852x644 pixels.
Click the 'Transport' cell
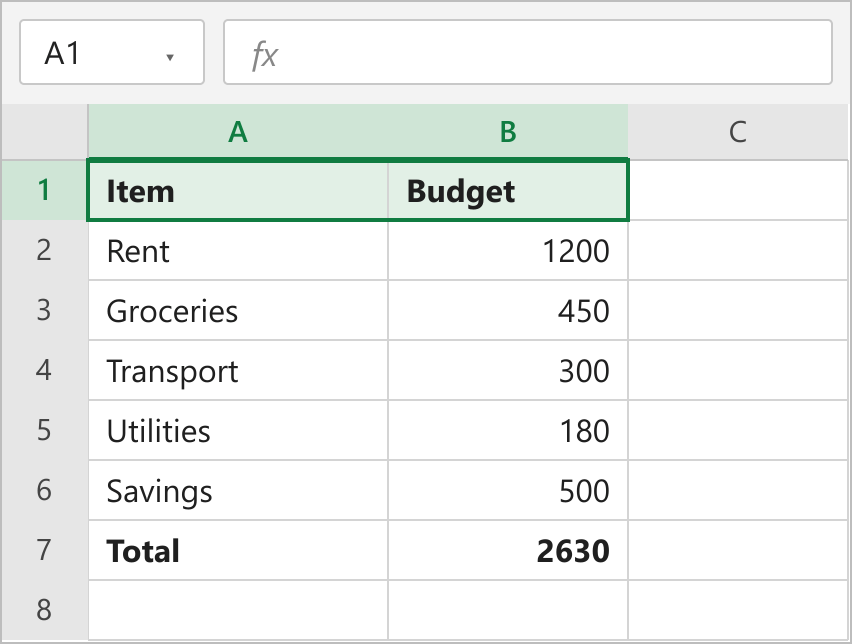pyautogui.click(x=238, y=370)
